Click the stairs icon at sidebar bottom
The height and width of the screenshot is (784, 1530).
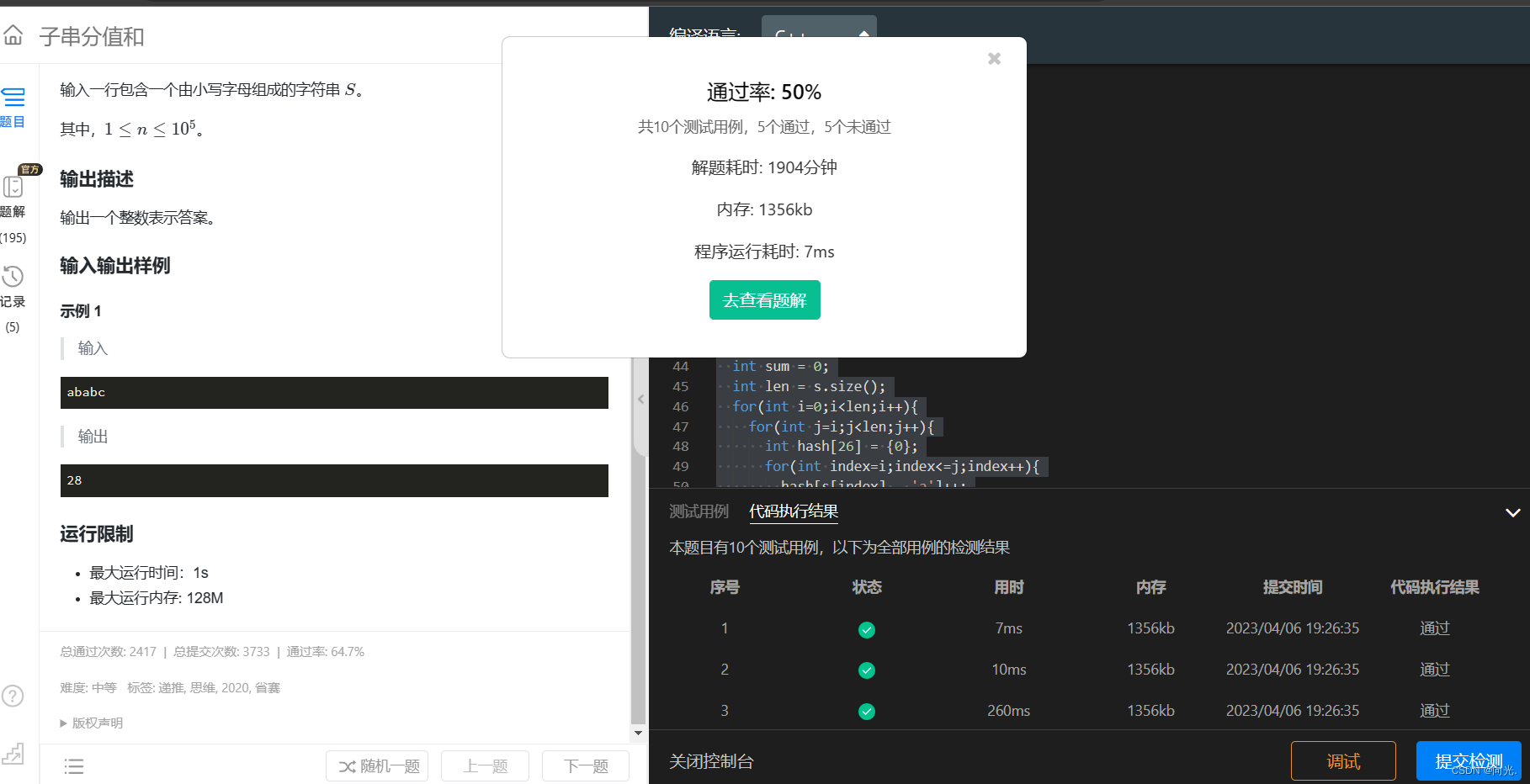pos(13,753)
